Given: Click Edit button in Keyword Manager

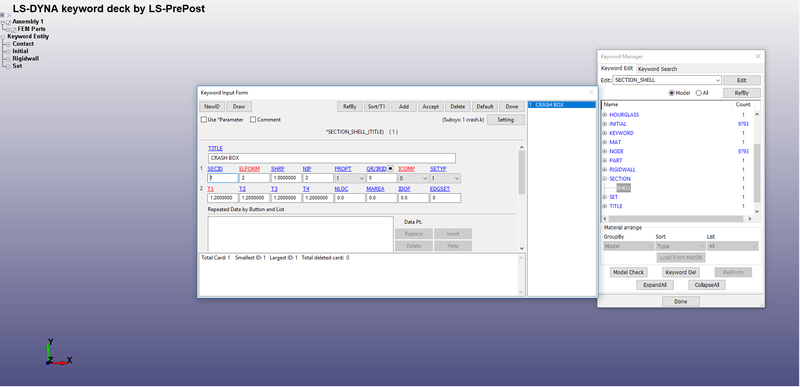Looking at the screenshot, I should (x=742, y=80).
